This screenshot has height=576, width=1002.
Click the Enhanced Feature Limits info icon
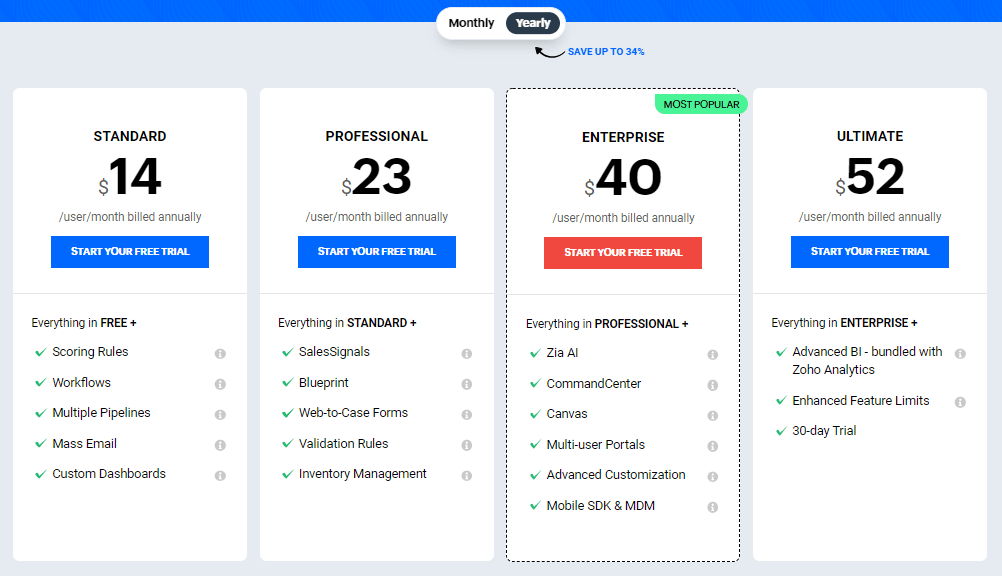click(960, 401)
